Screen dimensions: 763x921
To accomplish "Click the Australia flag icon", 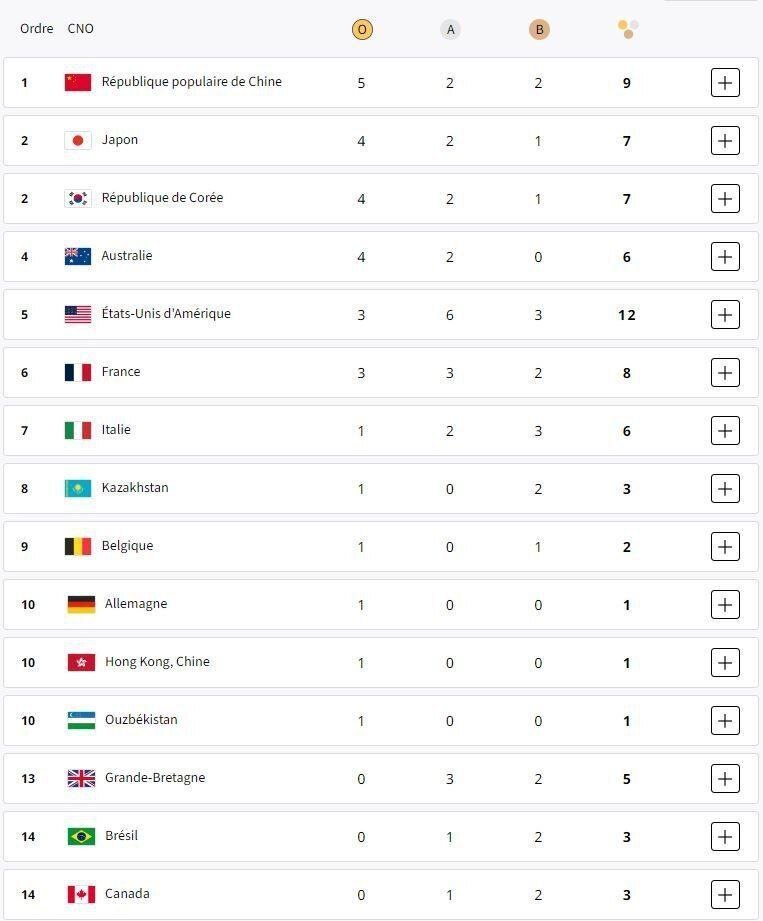I will coord(78,256).
